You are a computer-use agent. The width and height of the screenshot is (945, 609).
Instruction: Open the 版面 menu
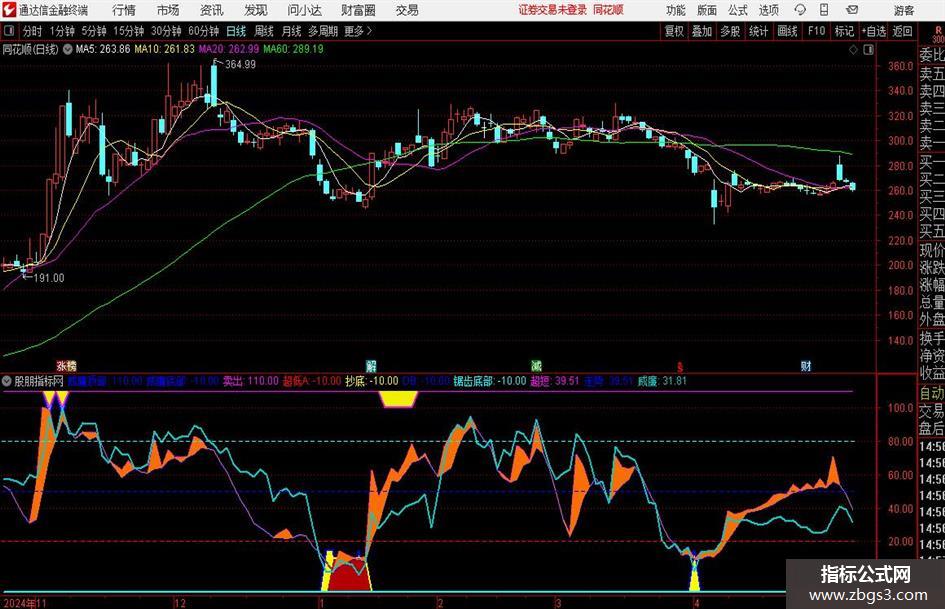707,10
